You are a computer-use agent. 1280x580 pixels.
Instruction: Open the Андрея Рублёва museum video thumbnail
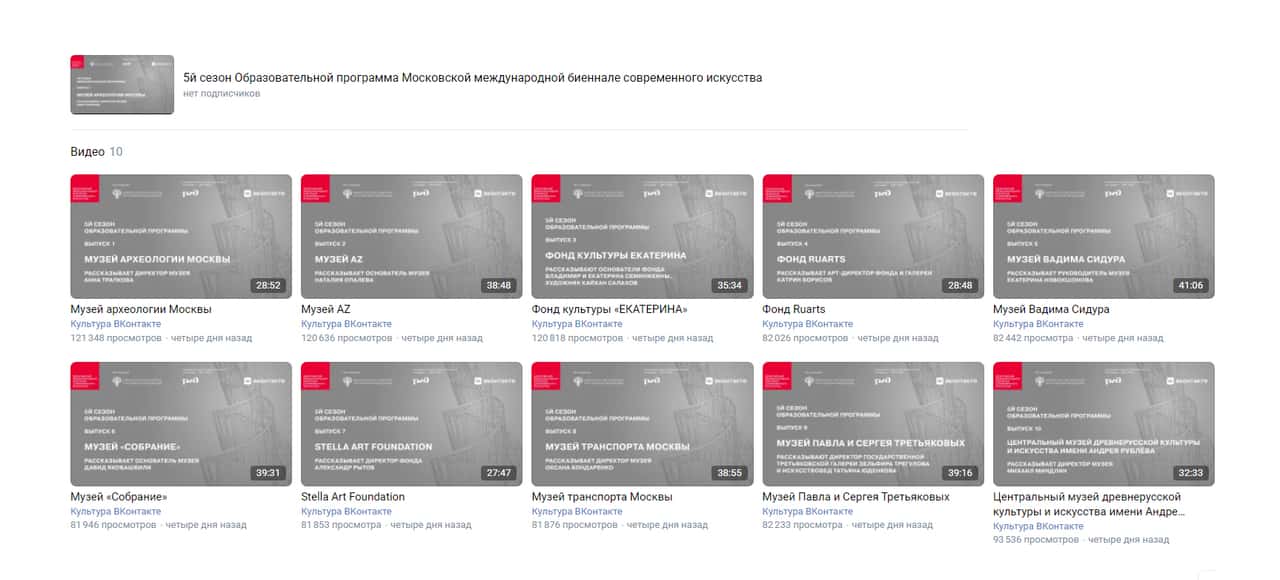coord(1103,424)
